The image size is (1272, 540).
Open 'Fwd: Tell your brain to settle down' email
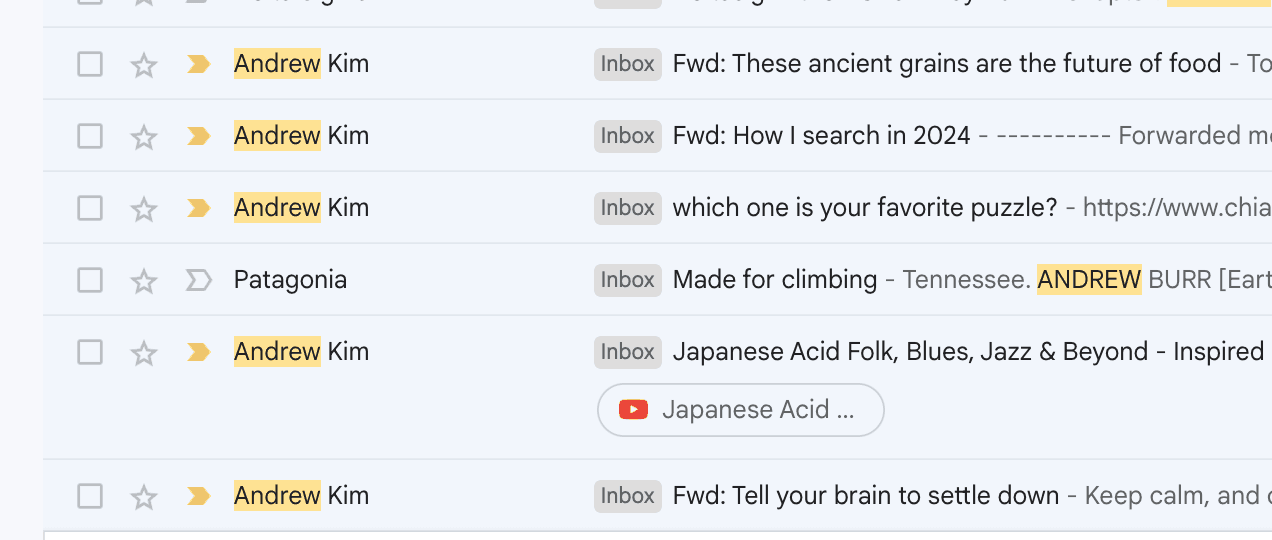tap(866, 496)
